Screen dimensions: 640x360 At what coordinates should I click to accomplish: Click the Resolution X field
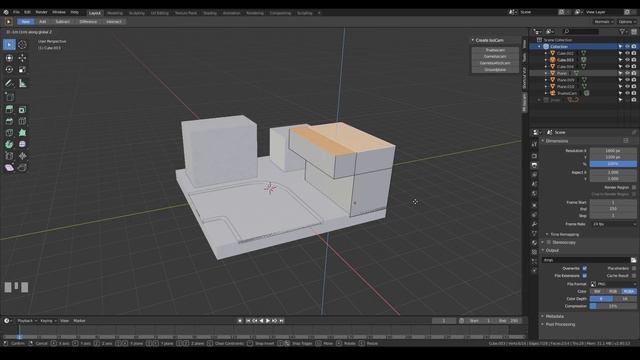tap(613, 151)
